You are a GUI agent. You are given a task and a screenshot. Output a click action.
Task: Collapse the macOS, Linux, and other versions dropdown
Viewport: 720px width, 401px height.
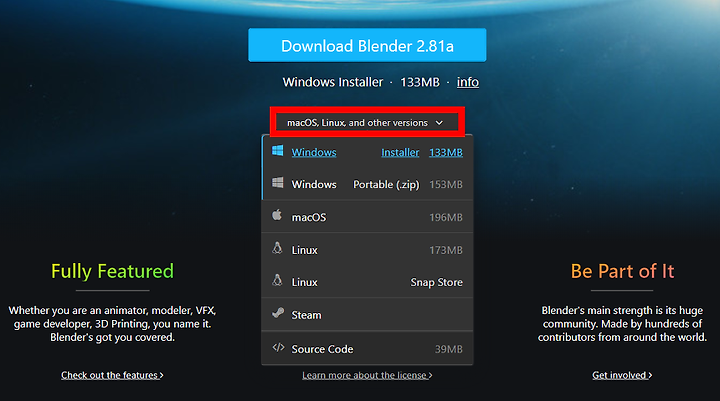click(366, 123)
